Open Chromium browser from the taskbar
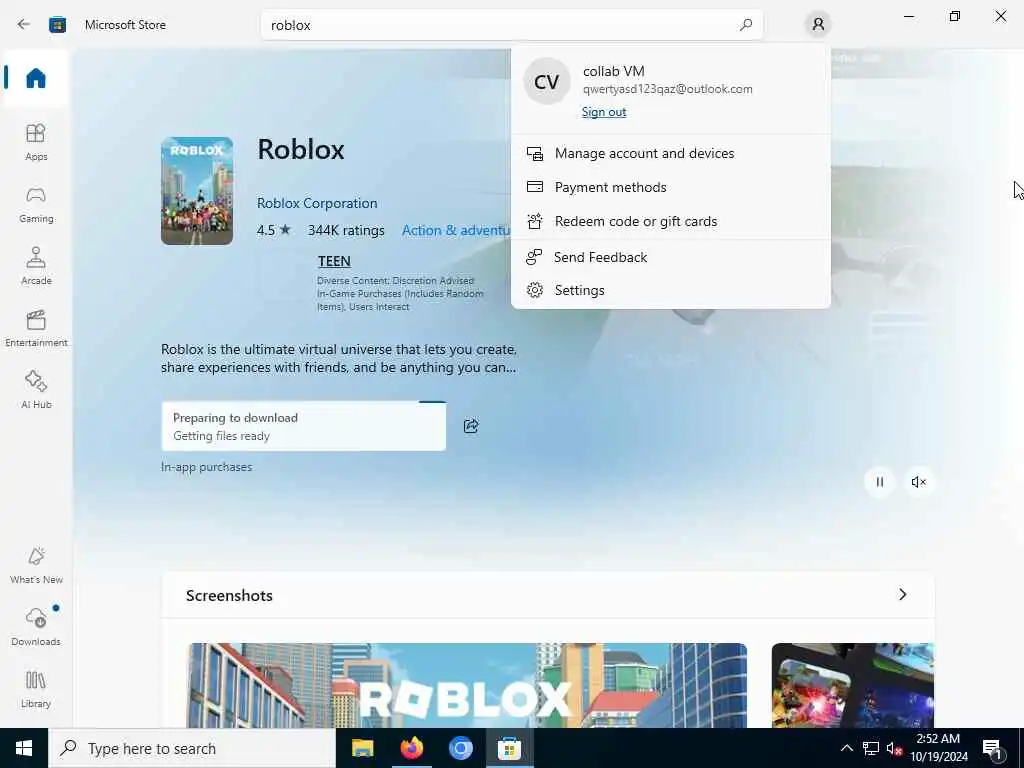Screen dimensions: 1024x768 point(460,748)
